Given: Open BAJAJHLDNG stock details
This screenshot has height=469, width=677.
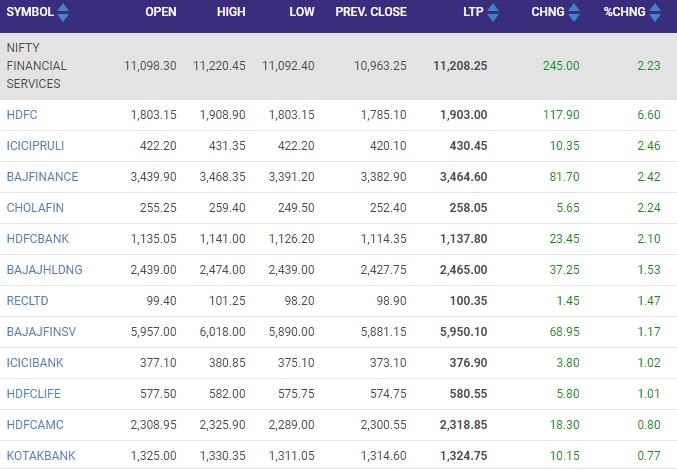Looking at the screenshot, I should tap(44, 270).
